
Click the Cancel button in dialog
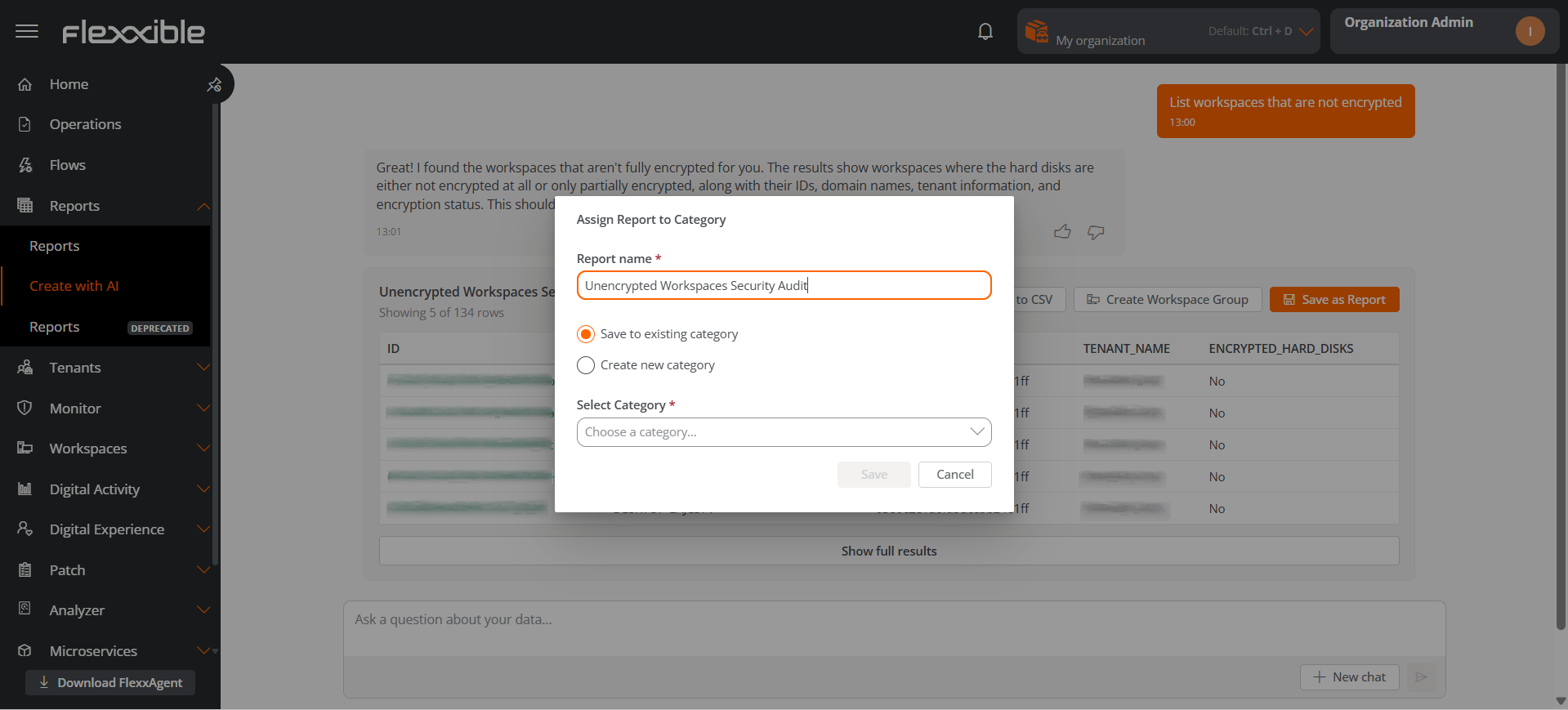(954, 475)
